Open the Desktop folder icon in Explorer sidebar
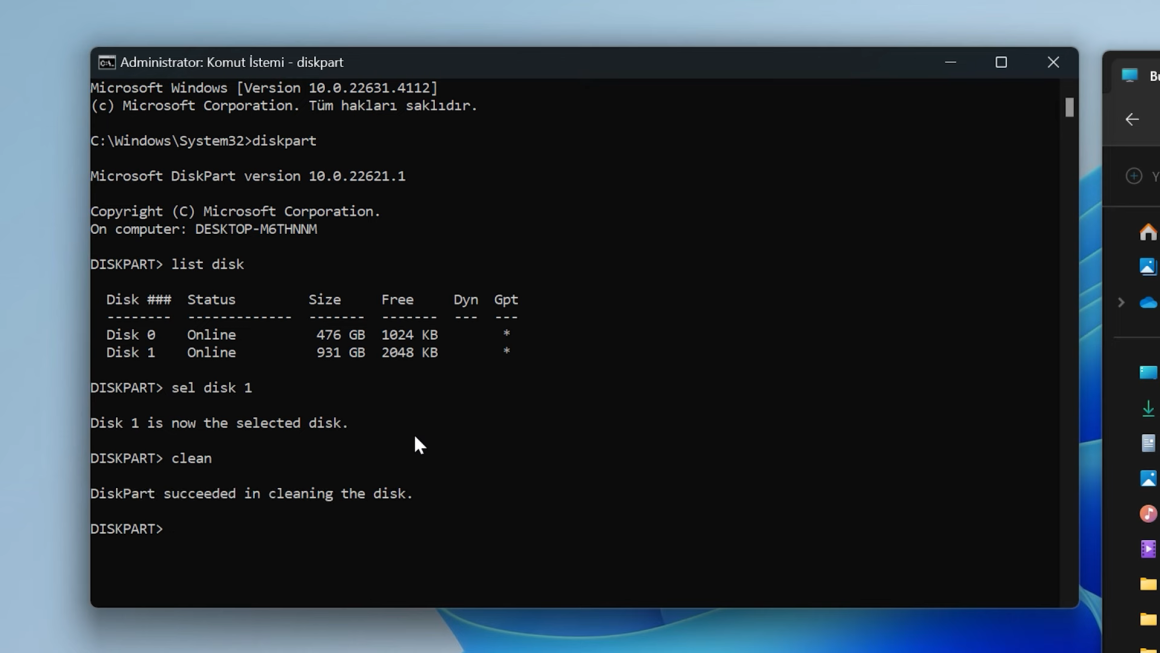 coord(1148,373)
